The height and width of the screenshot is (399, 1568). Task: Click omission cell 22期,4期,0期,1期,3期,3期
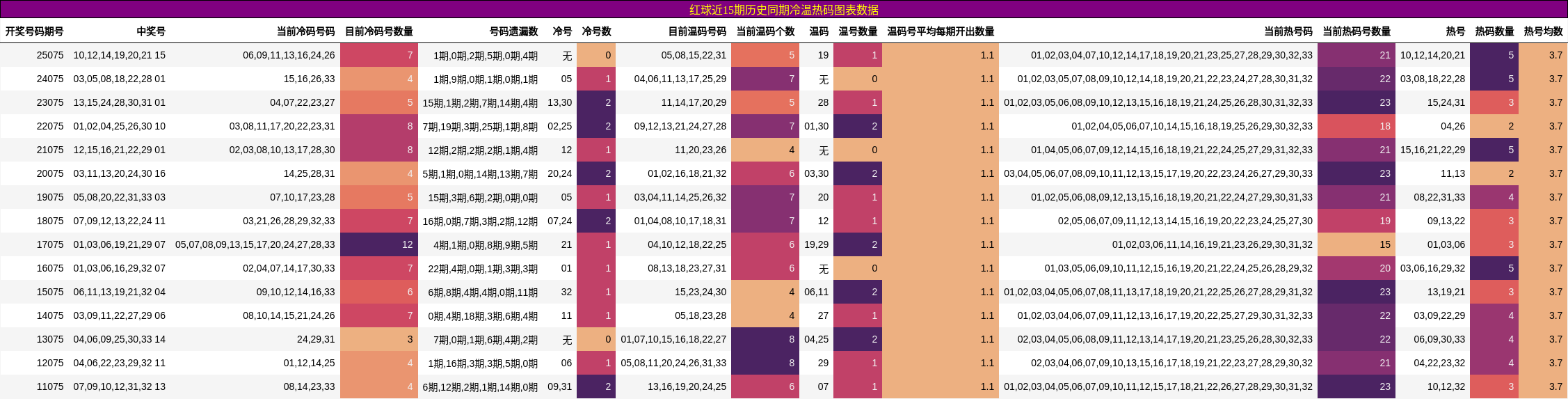(483, 268)
